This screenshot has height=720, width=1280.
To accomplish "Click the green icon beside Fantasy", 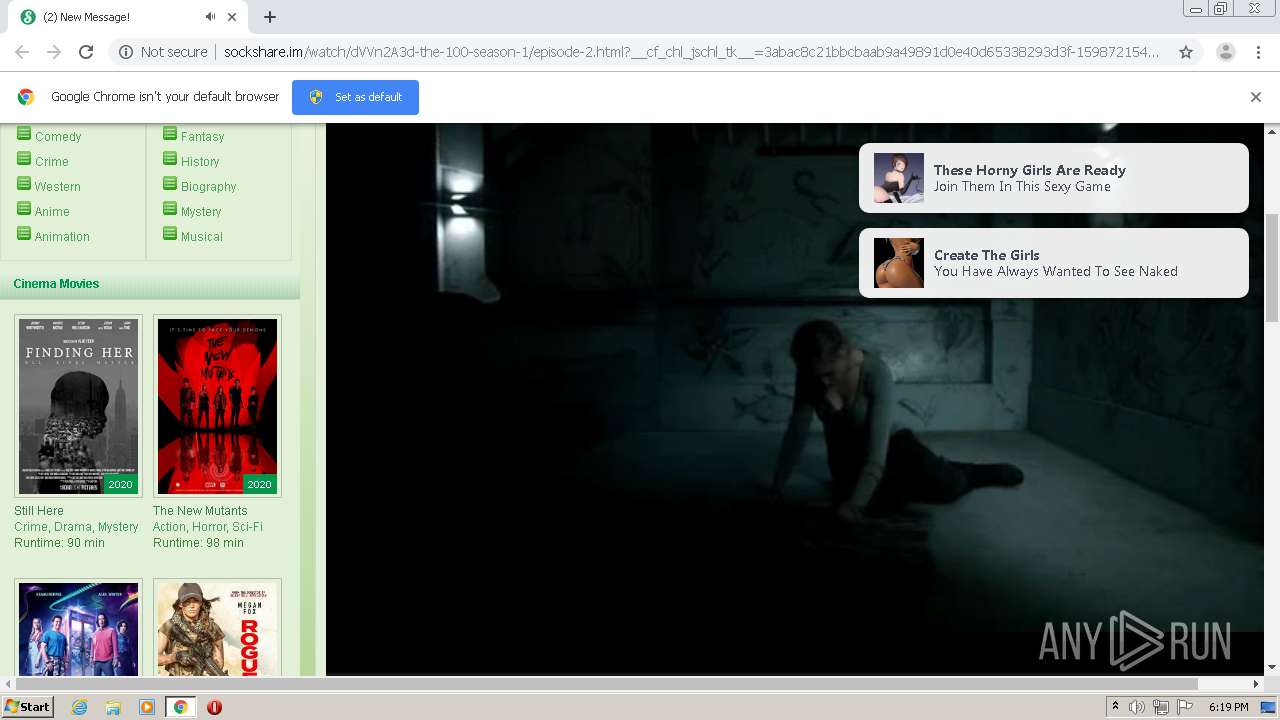I will tap(170, 133).
